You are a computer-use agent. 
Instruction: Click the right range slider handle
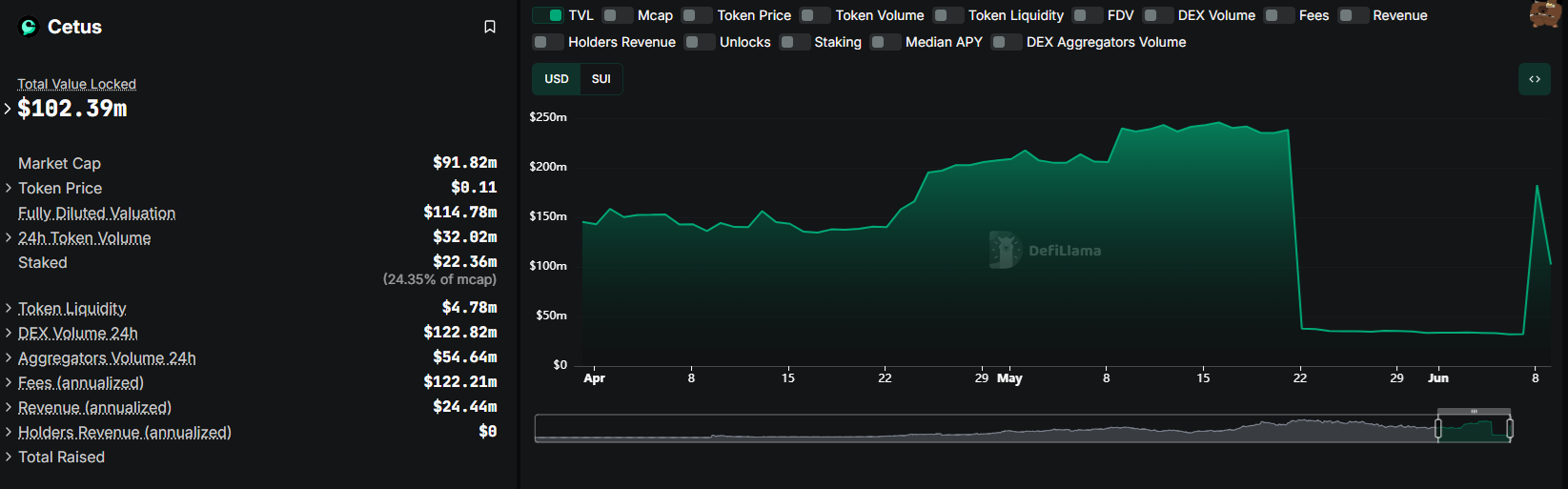pos(1510,429)
